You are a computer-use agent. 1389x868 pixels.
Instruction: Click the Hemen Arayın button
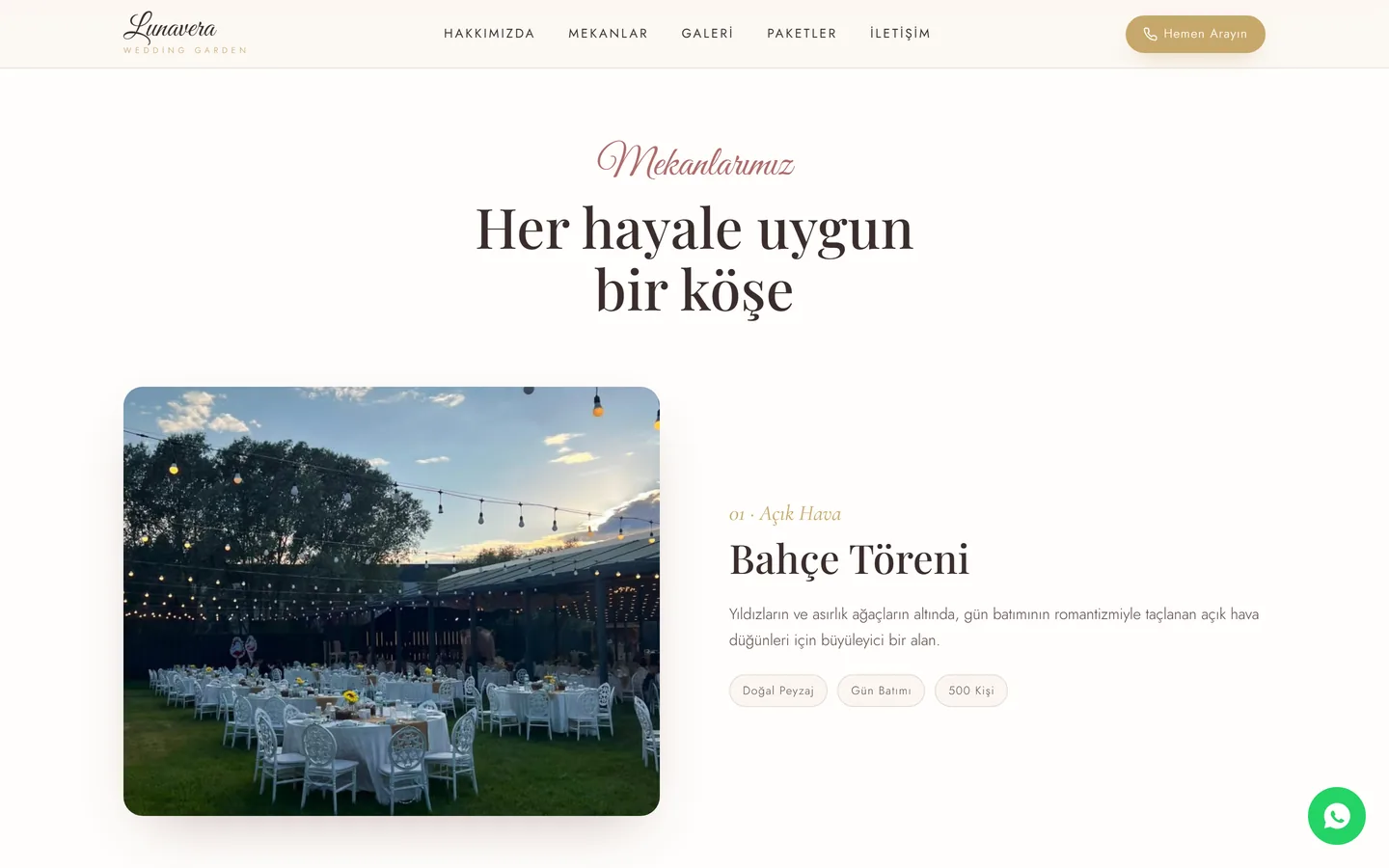point(1195,34)
